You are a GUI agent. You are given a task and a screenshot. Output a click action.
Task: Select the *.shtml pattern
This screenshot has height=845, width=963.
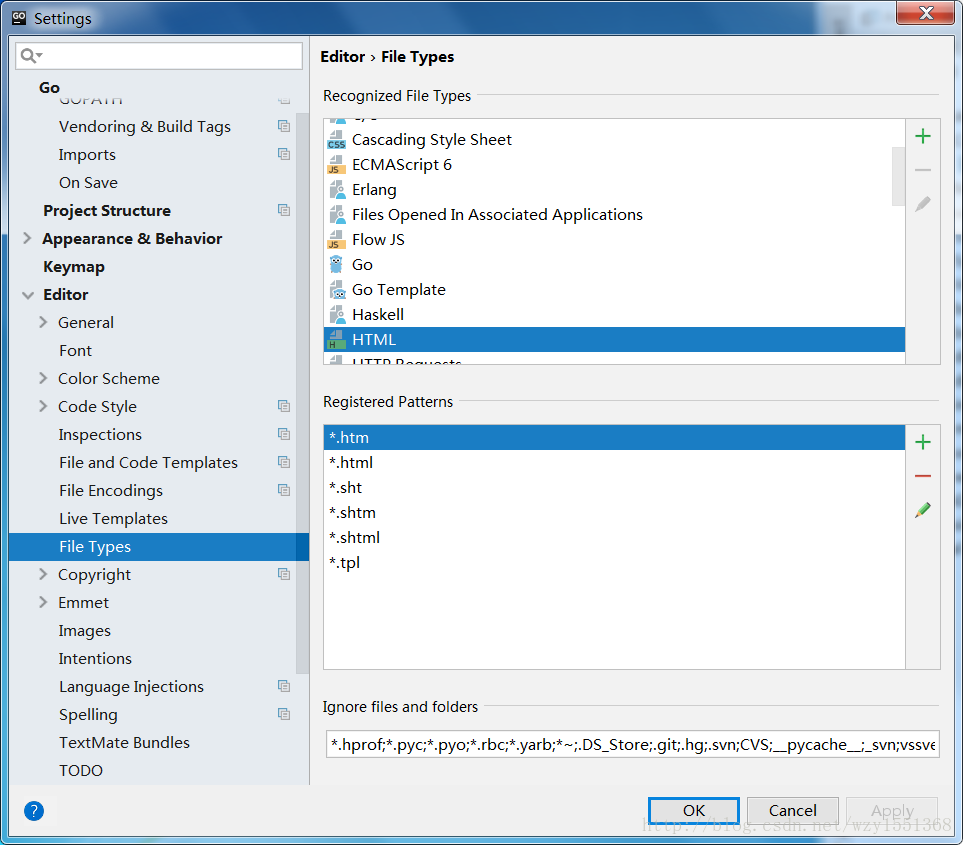614,538
